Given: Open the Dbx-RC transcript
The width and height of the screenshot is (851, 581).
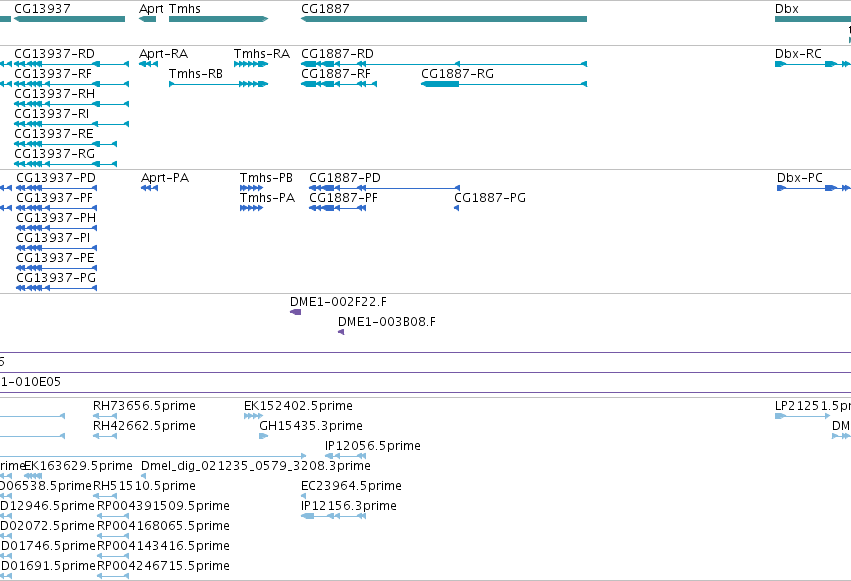Looking at the screenshot, I should [x=798, y=54].
